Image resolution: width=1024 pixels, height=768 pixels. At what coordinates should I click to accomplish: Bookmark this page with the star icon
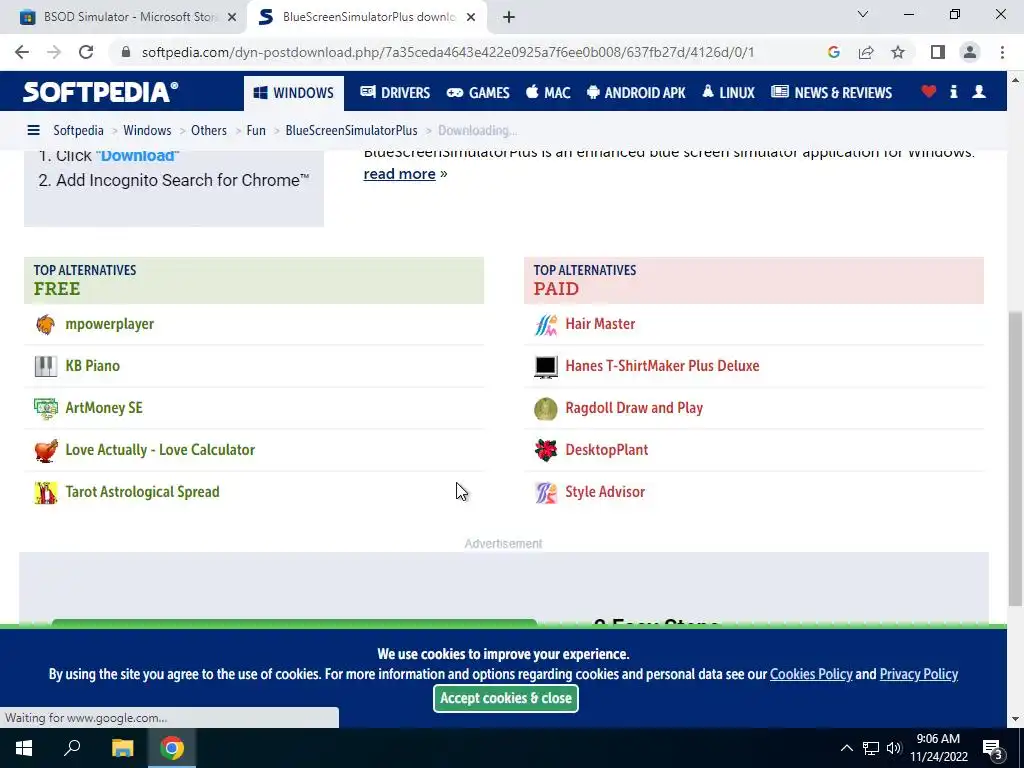point(898,52)
